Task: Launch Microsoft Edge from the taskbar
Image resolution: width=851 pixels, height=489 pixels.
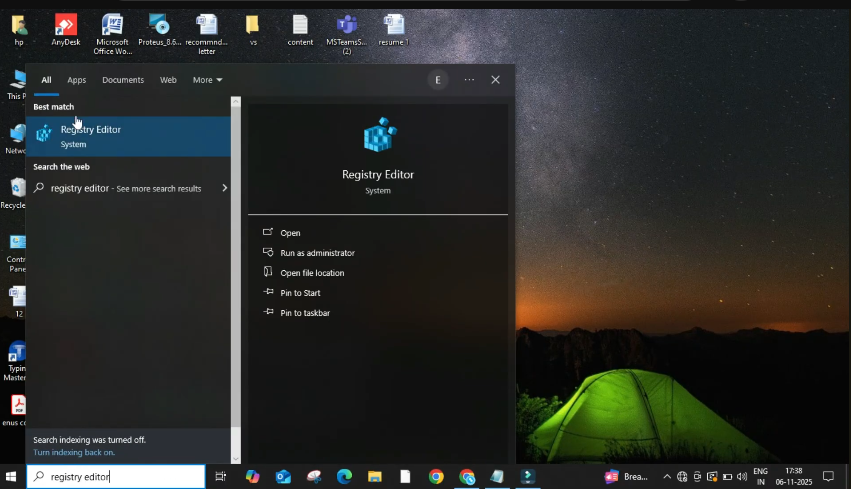Action: (x=344, y=477)
